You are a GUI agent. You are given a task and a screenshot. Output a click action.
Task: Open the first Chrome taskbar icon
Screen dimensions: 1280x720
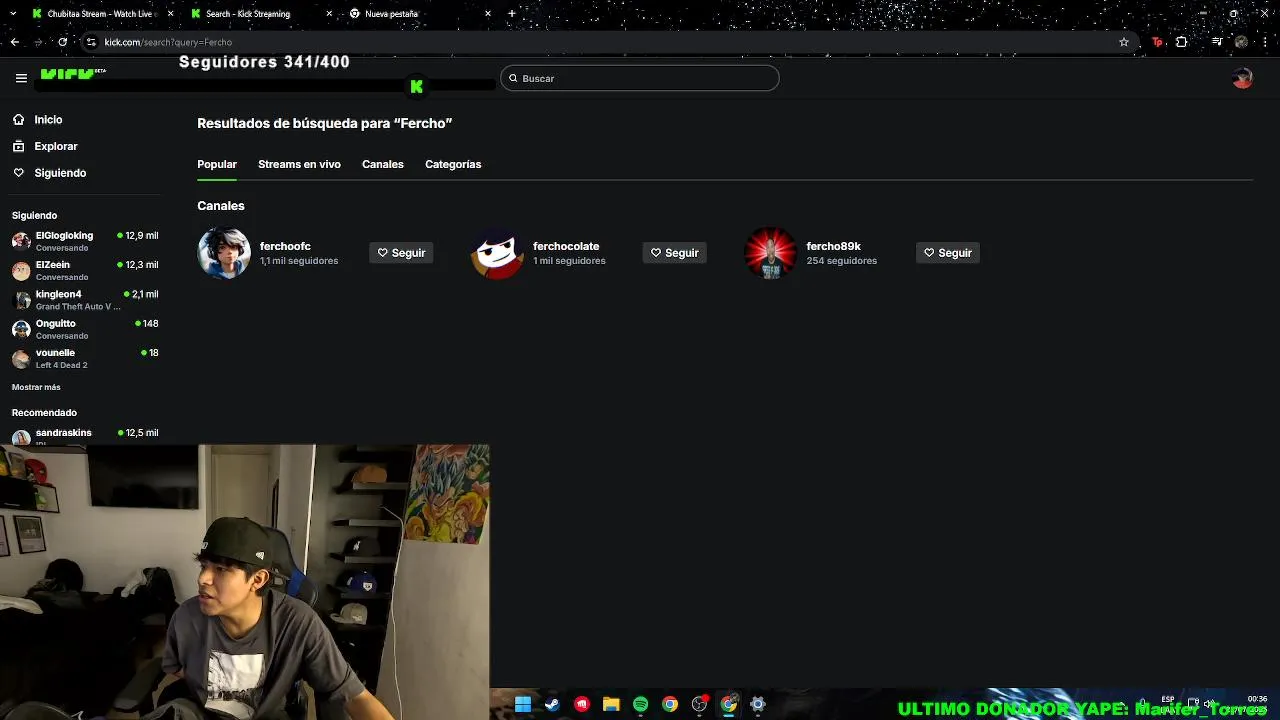point(670,705)
